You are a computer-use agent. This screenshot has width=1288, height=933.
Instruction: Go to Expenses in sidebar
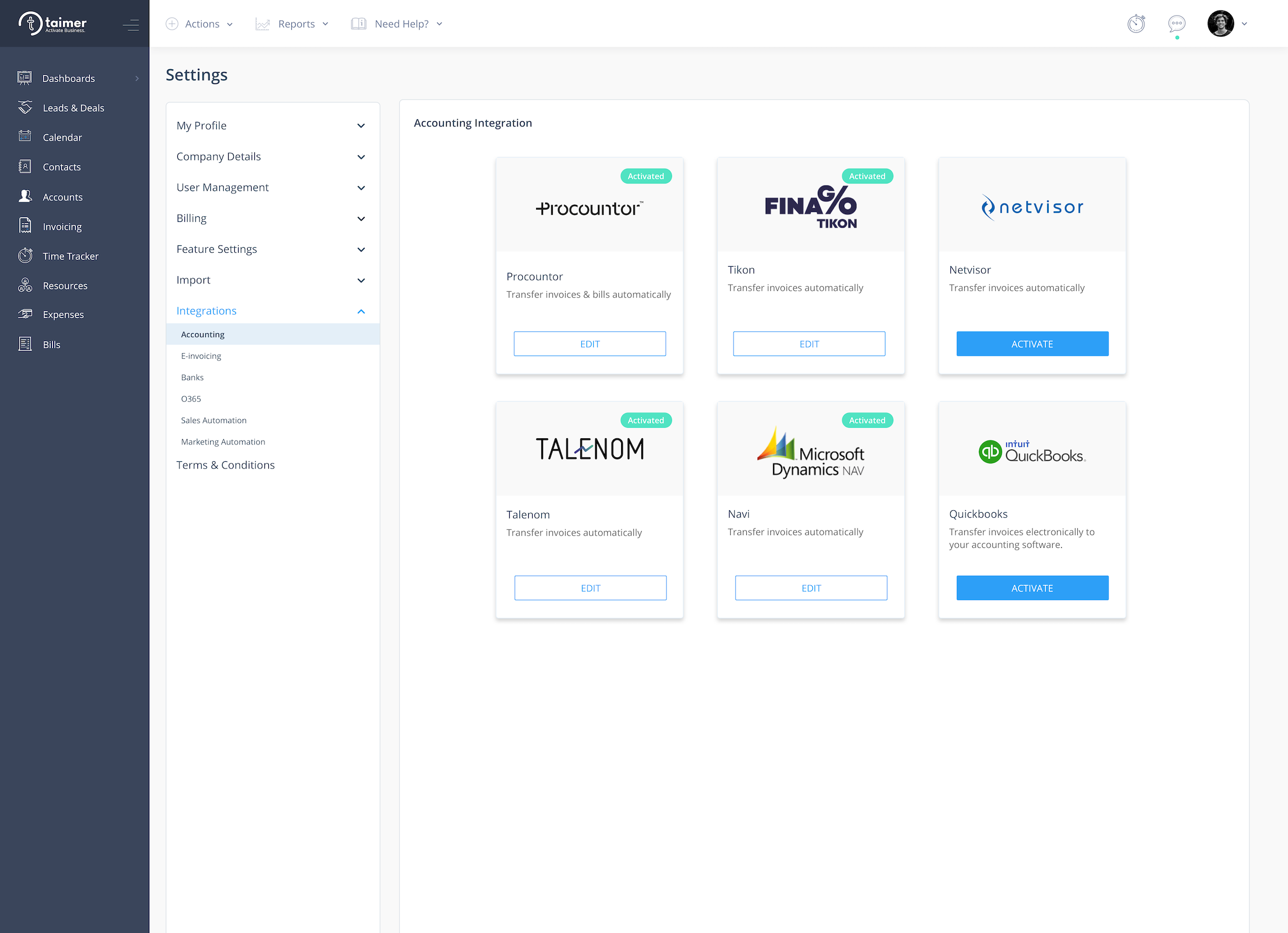[x=64, y=315]
